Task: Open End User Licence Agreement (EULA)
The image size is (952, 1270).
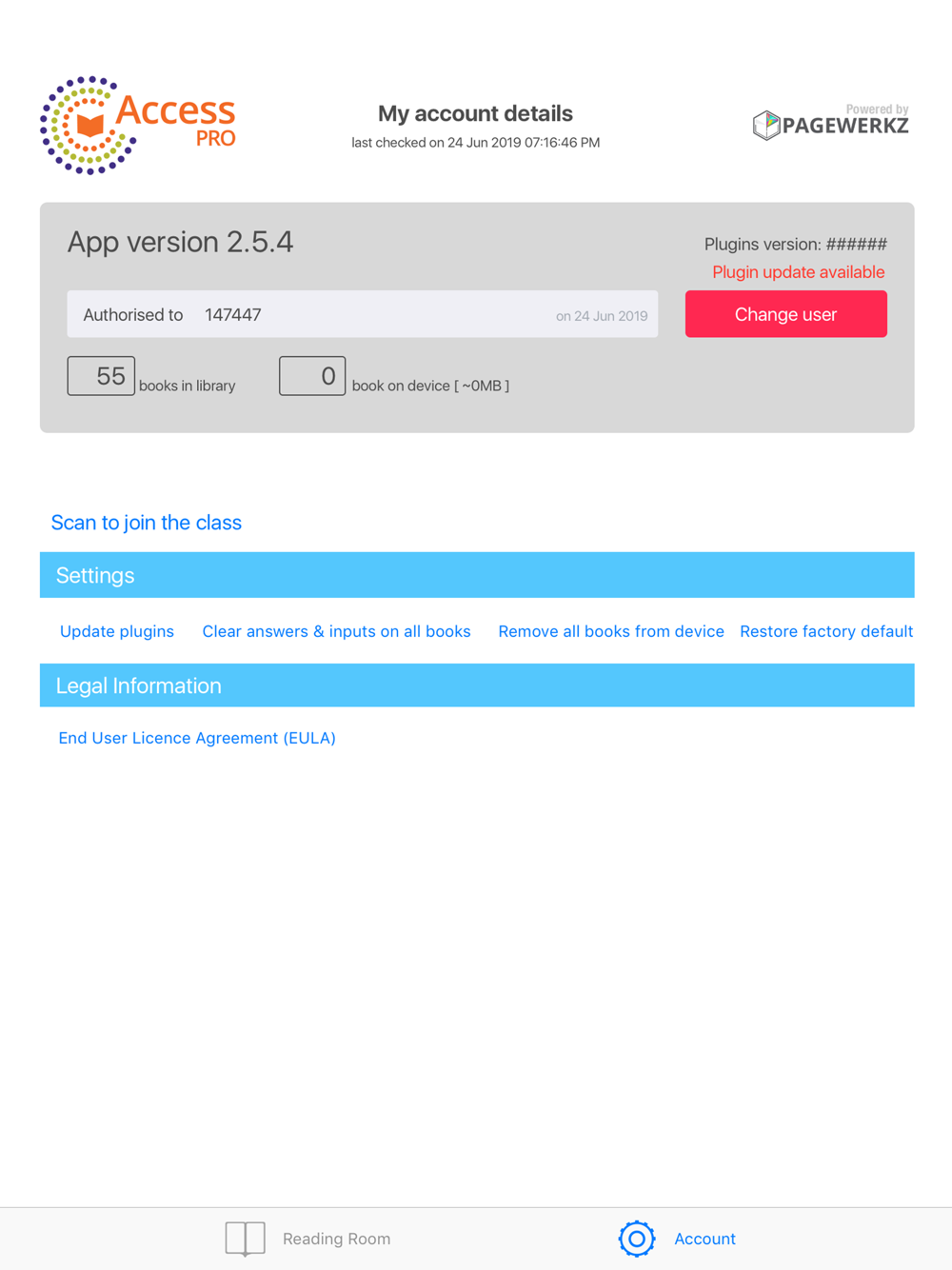Action: click(x=197, y=738)
